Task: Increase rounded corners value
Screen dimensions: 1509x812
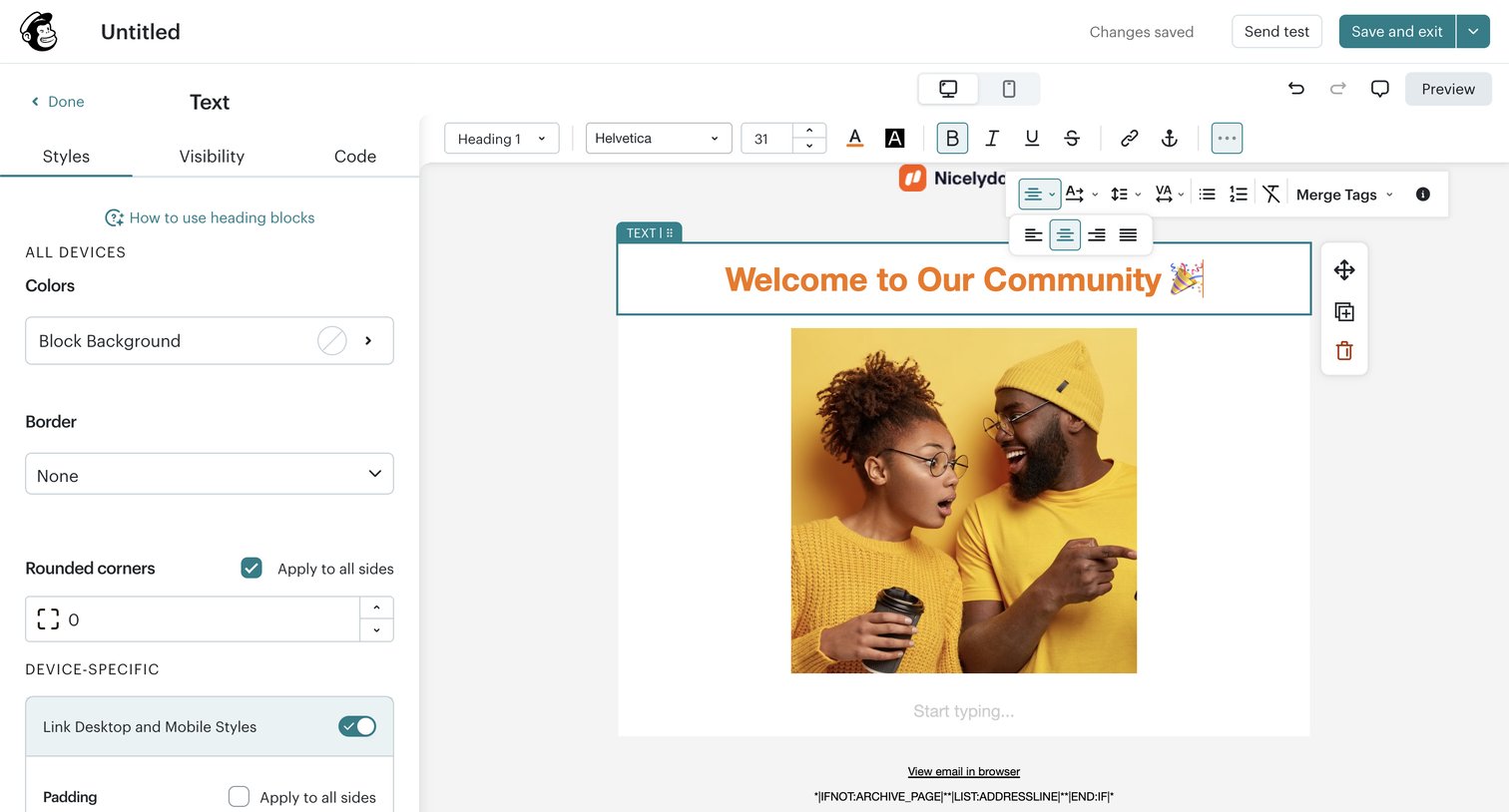Action: 376,609
